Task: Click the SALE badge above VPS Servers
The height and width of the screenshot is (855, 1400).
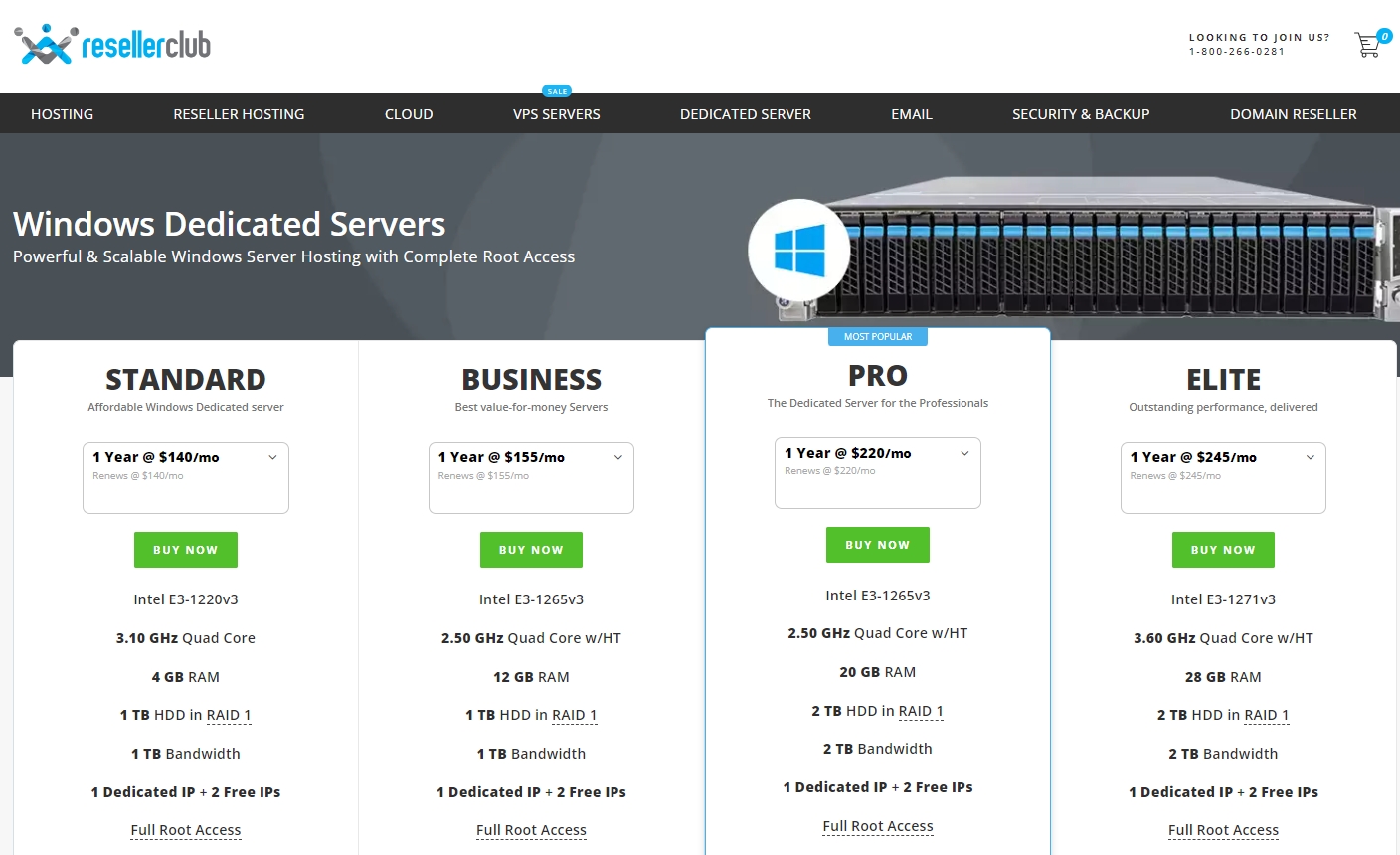Action: click(557, 91)
